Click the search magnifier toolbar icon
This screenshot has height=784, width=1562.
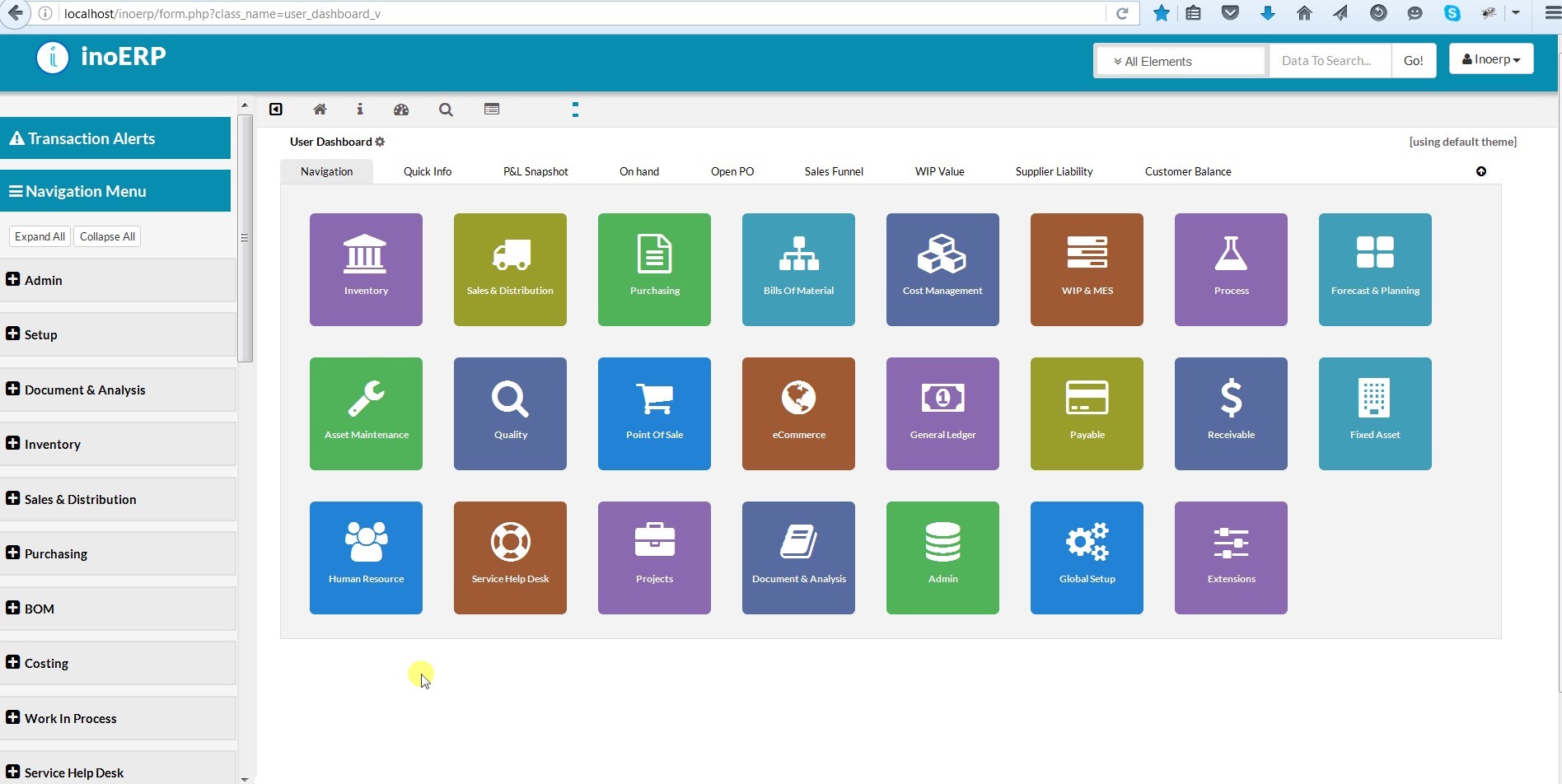[x=446, y=110]
